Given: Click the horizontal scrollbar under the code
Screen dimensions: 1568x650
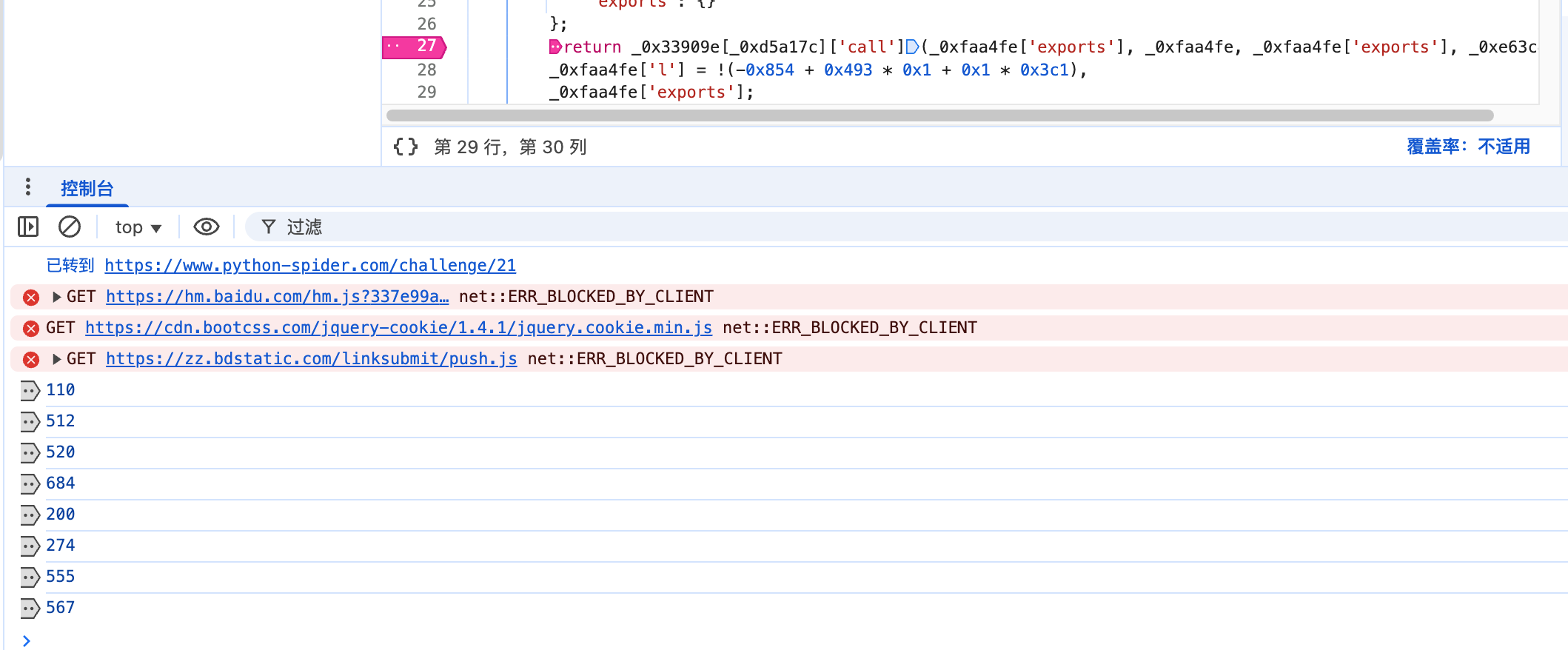Looking at the screenshot, I should click(939, 115).
